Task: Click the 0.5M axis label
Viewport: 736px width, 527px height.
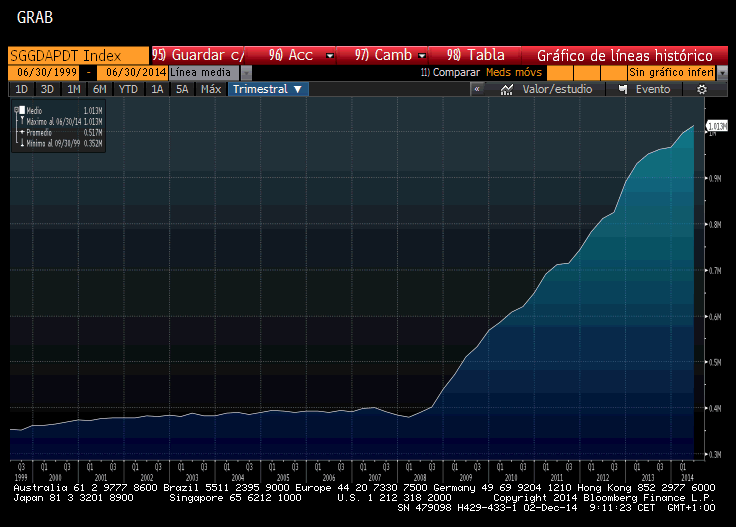Action: [715, 362]
